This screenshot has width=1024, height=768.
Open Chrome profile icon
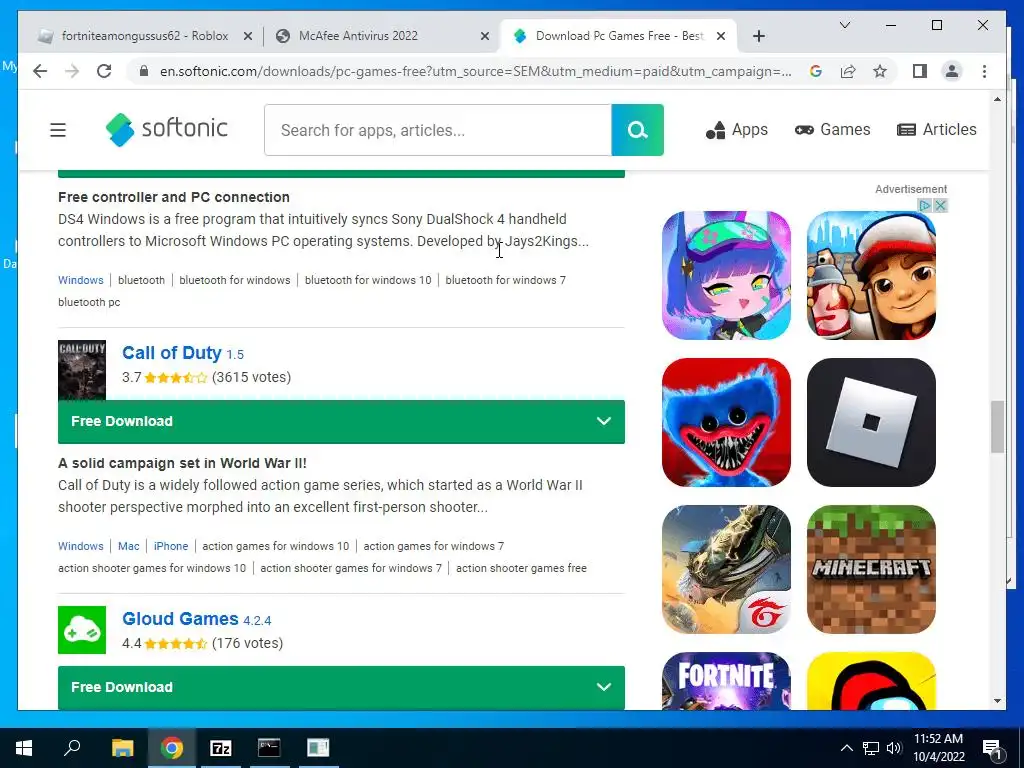952,71
